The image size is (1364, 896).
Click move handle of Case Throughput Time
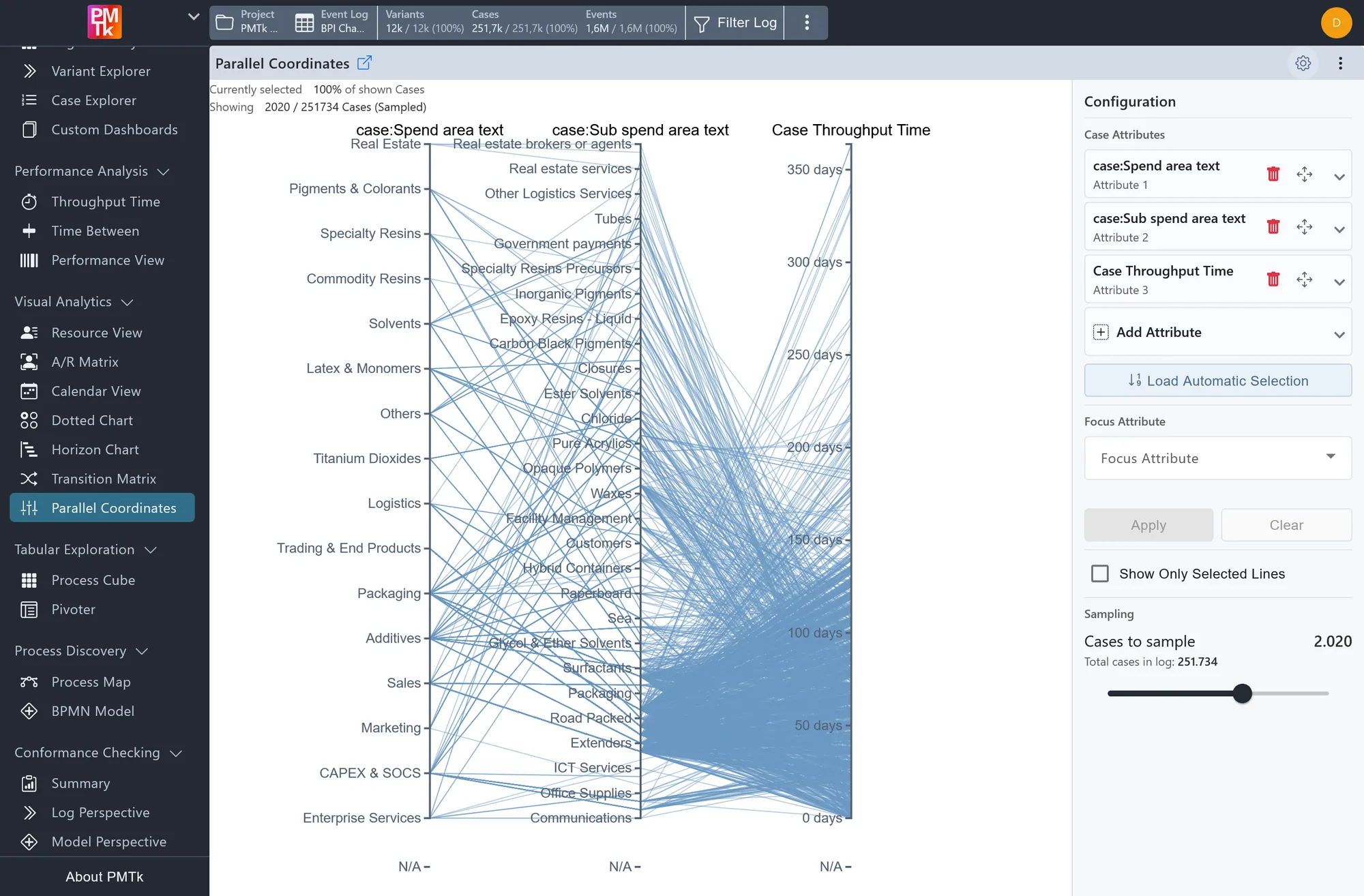[1304, 280]
